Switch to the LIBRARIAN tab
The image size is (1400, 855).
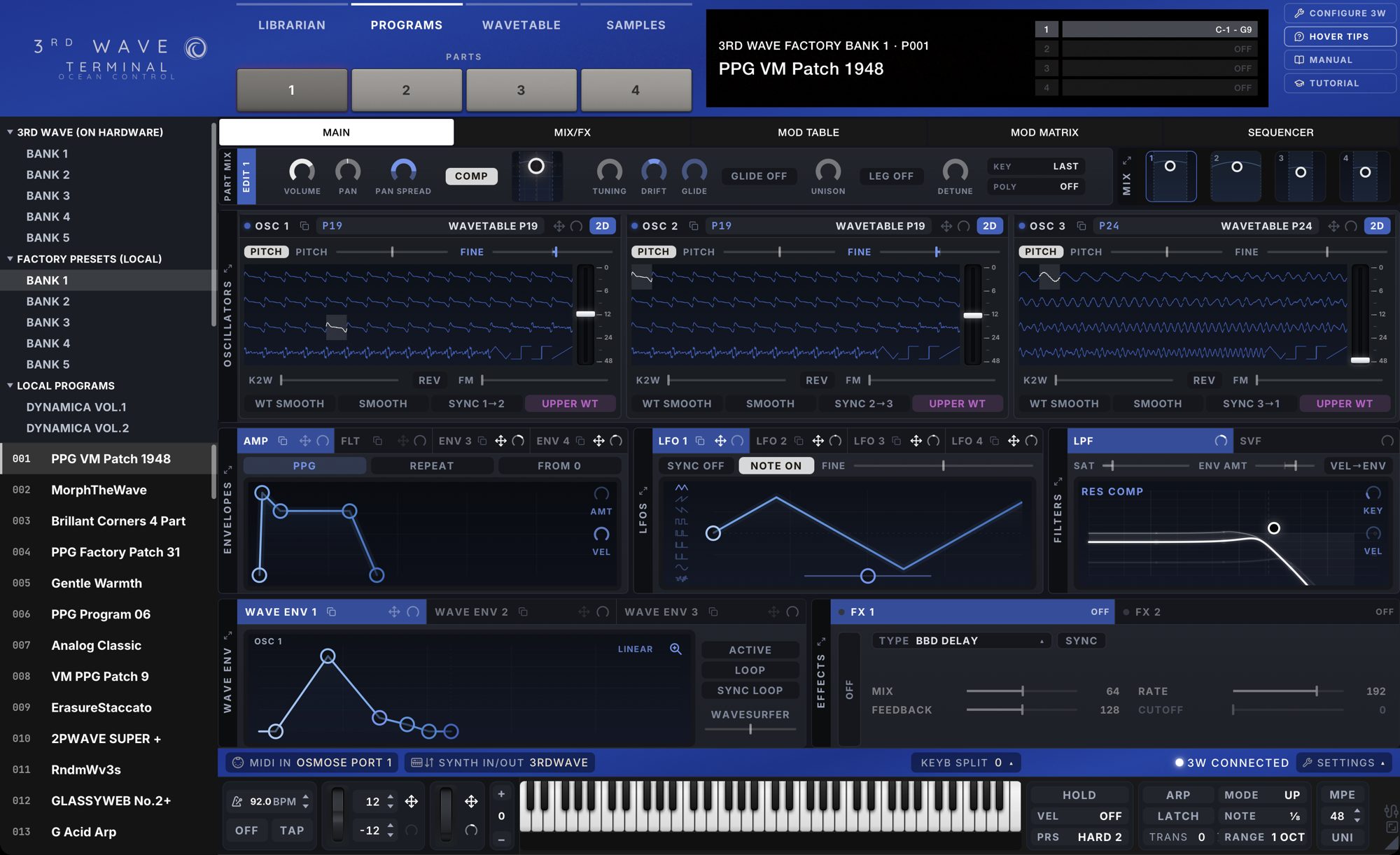tap(292, 25)
